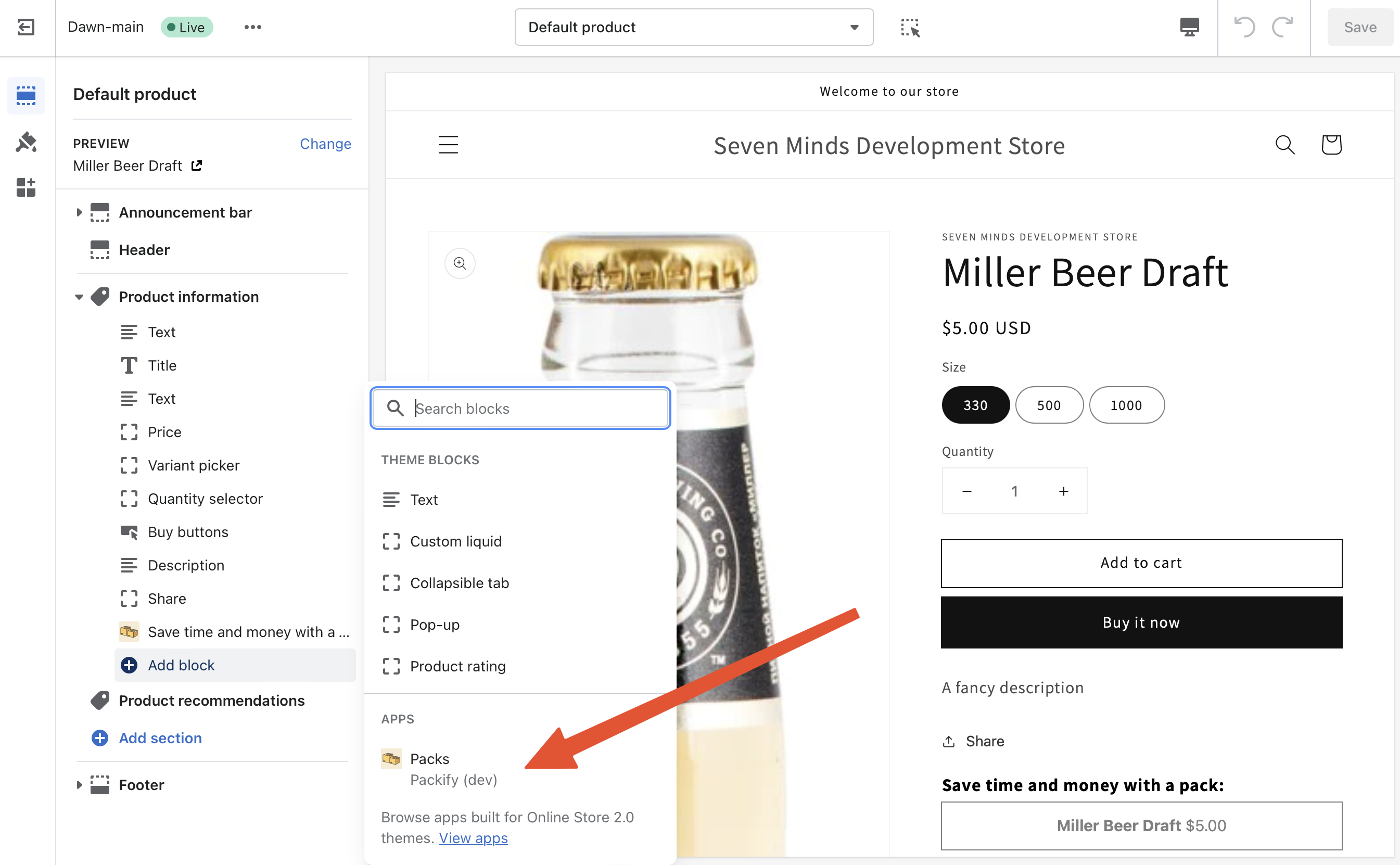
Task: Open the Default product template dropdown
Action: pos(693,27)
